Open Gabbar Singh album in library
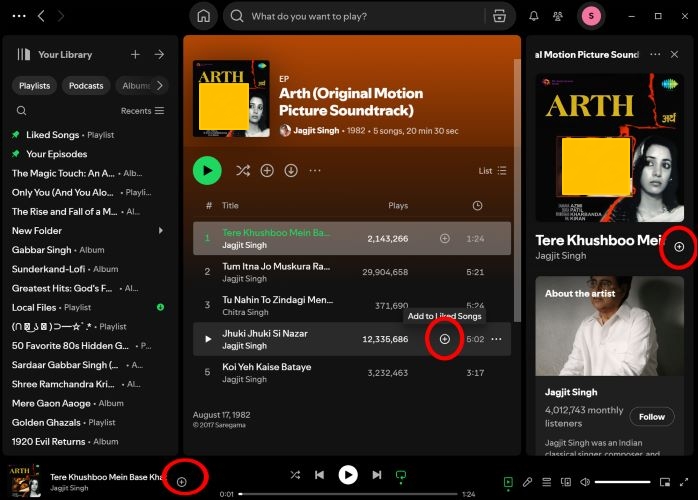 point(89,250)
